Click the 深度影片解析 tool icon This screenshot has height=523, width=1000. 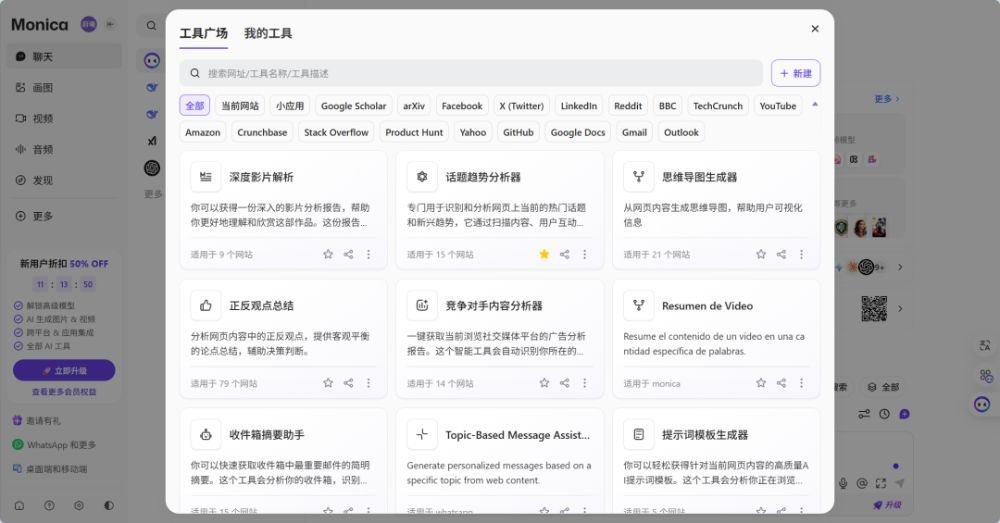pos(205,177)
